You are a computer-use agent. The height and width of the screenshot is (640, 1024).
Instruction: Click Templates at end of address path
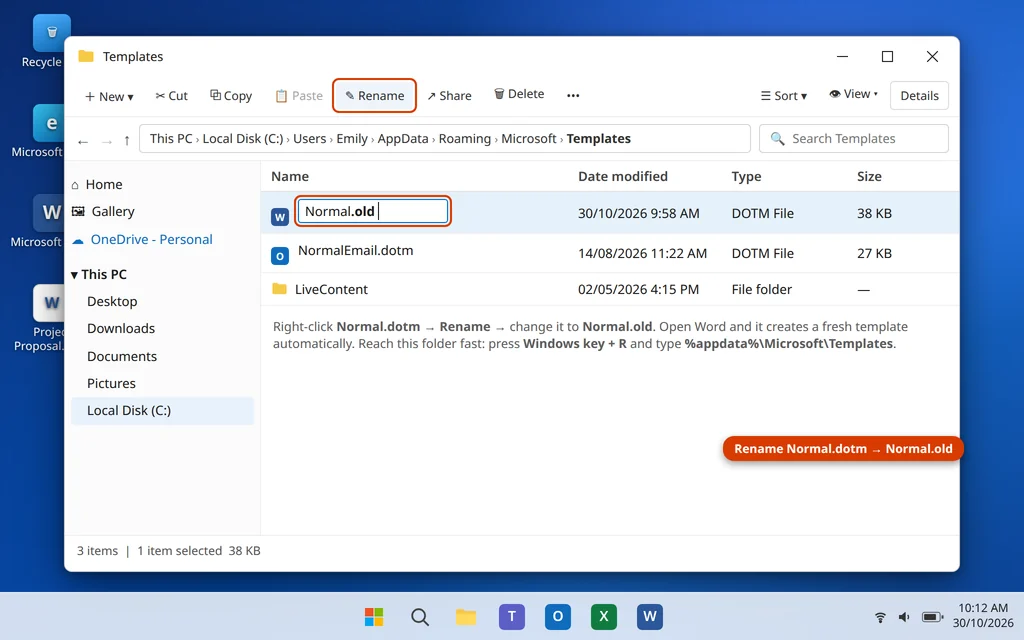(x=599, y=138)
